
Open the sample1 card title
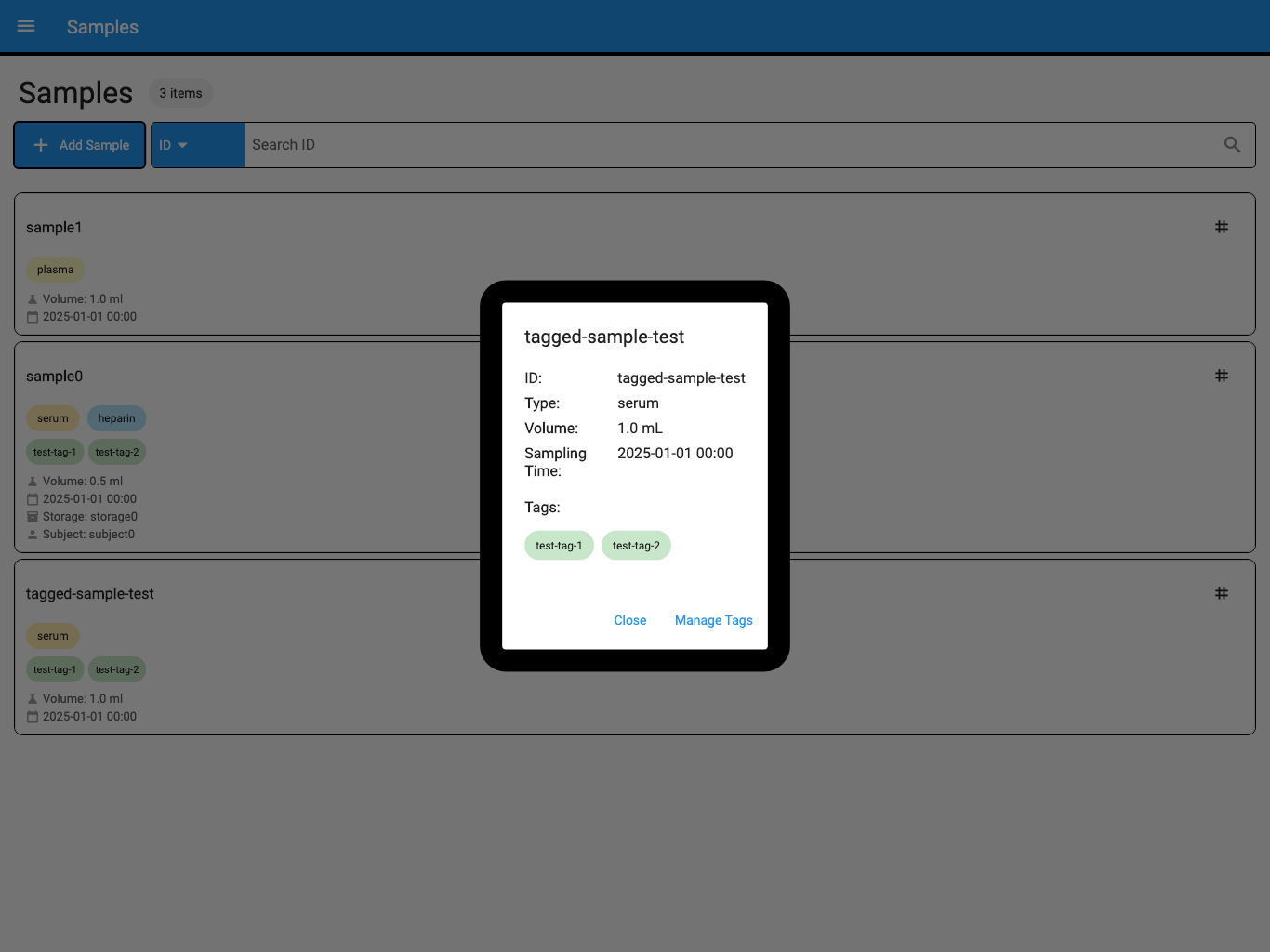pos(54,228)
